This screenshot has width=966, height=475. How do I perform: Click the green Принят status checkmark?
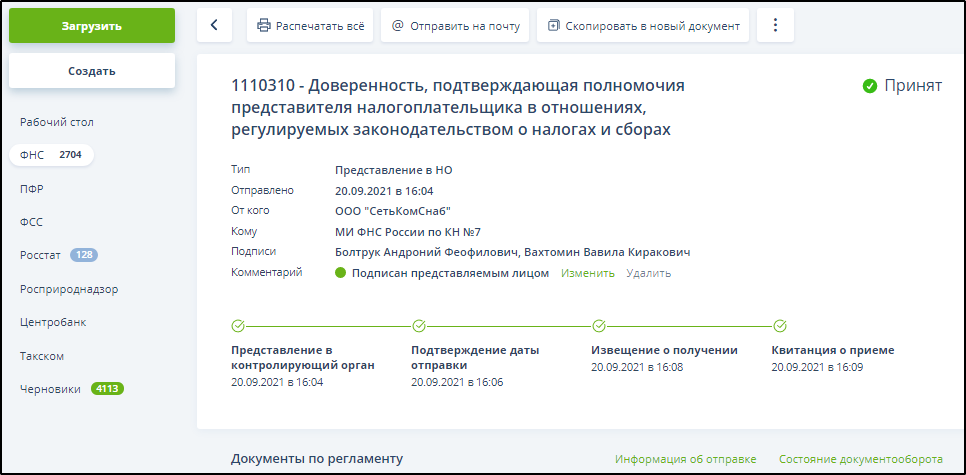point(870,86)
